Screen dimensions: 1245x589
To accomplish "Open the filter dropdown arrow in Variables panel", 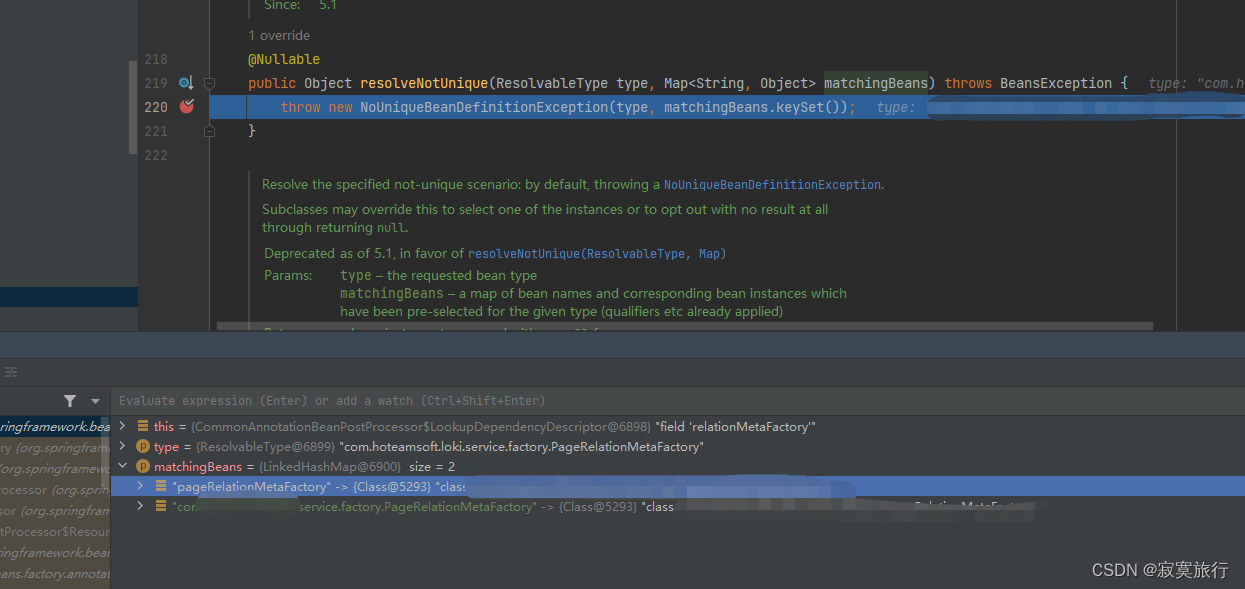I will click(94, 400).
